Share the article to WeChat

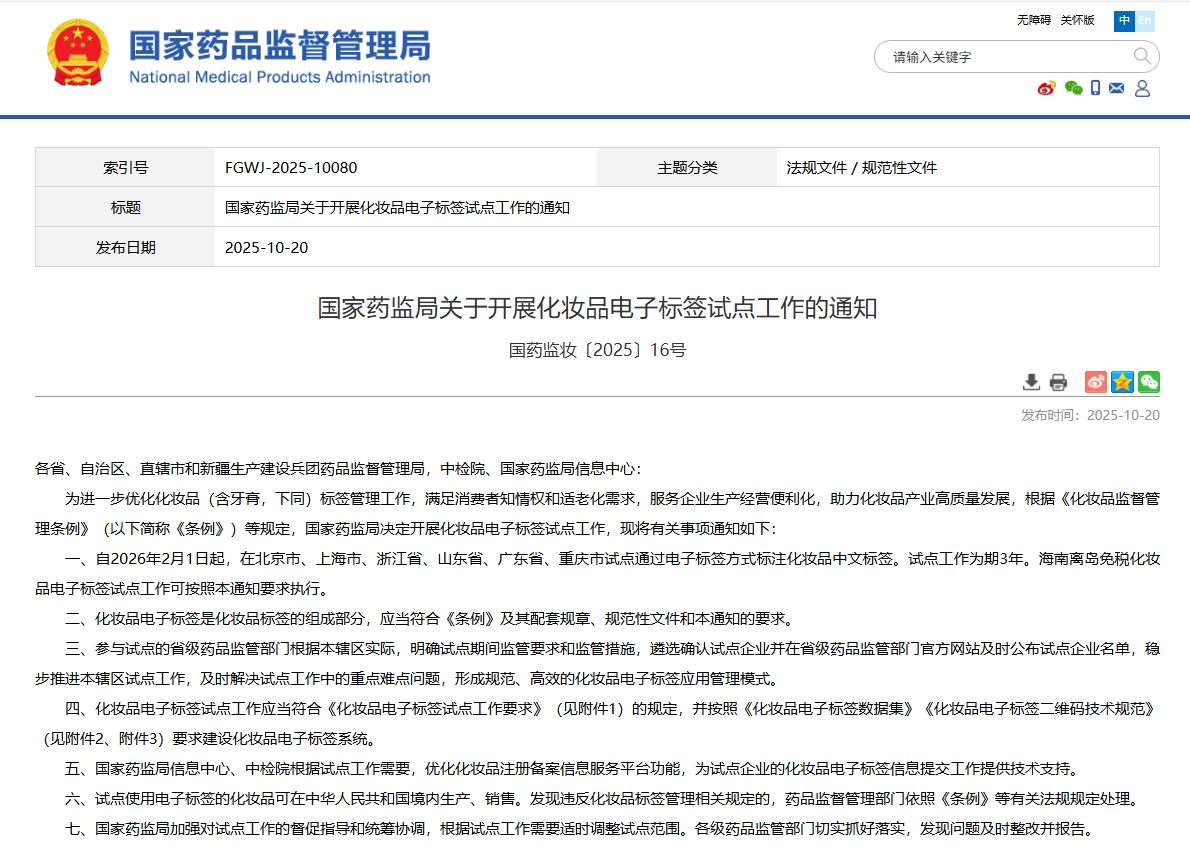tap(1148, 382)
